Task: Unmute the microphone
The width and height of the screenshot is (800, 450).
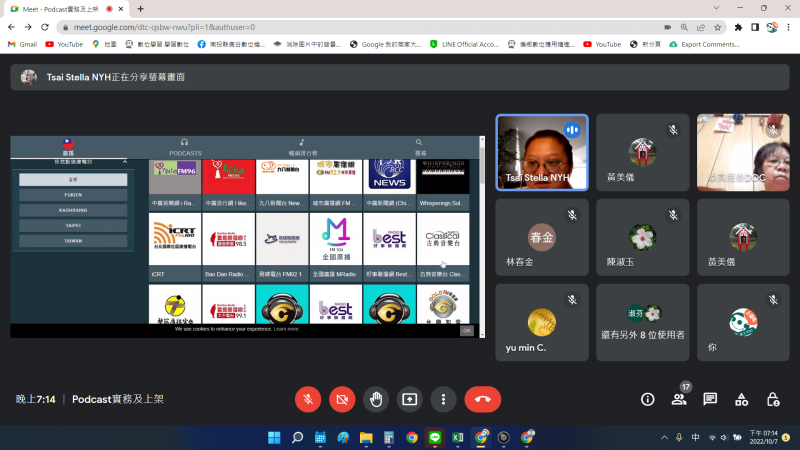Action: coord(308,399)
